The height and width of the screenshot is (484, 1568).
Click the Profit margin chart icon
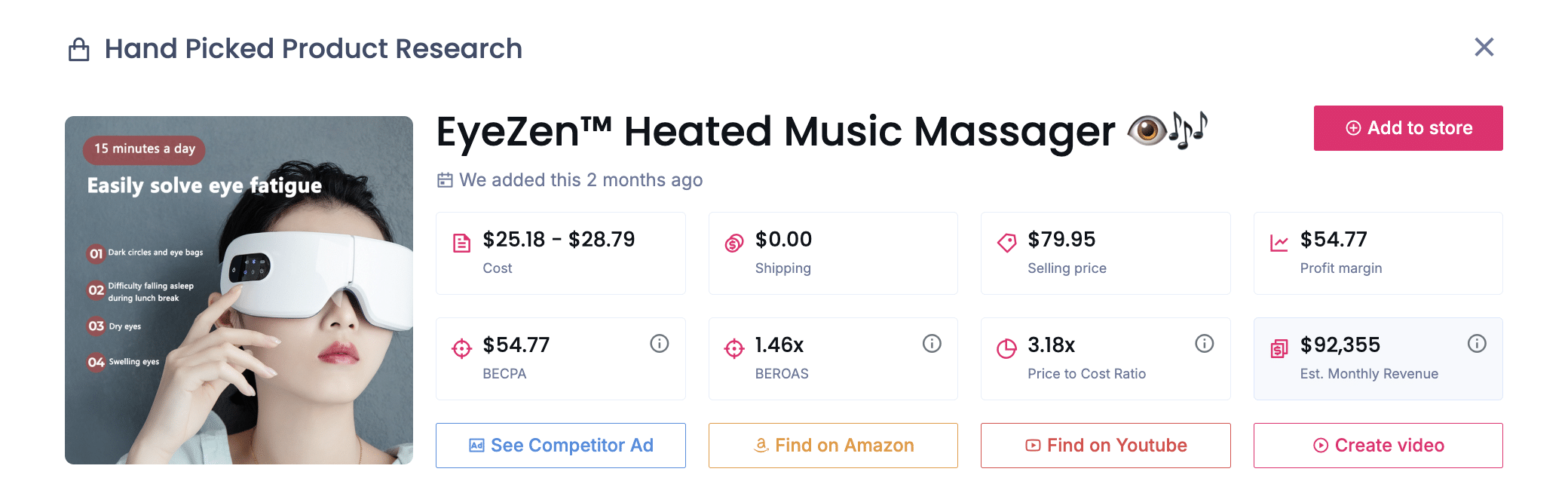pos(1278,241)
